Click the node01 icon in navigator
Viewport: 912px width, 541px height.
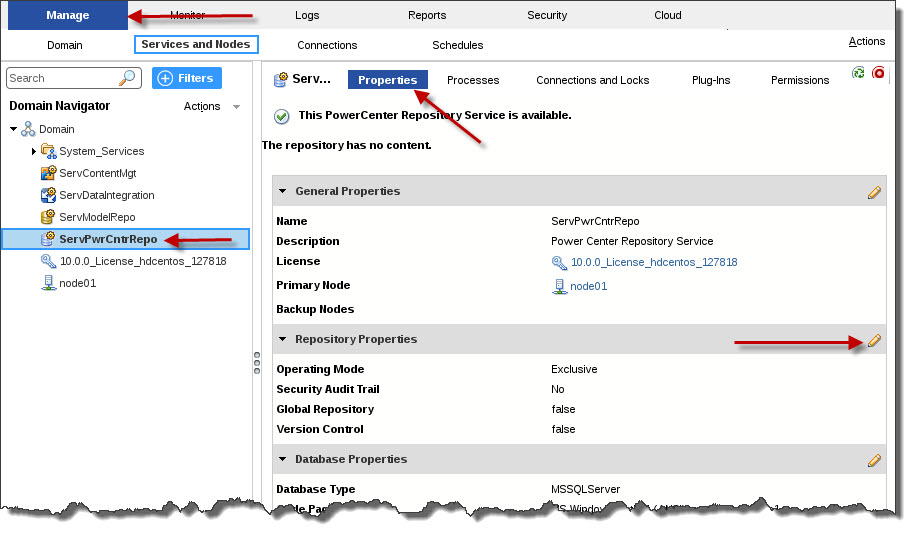pyautogui.click(x=48, y=283)
